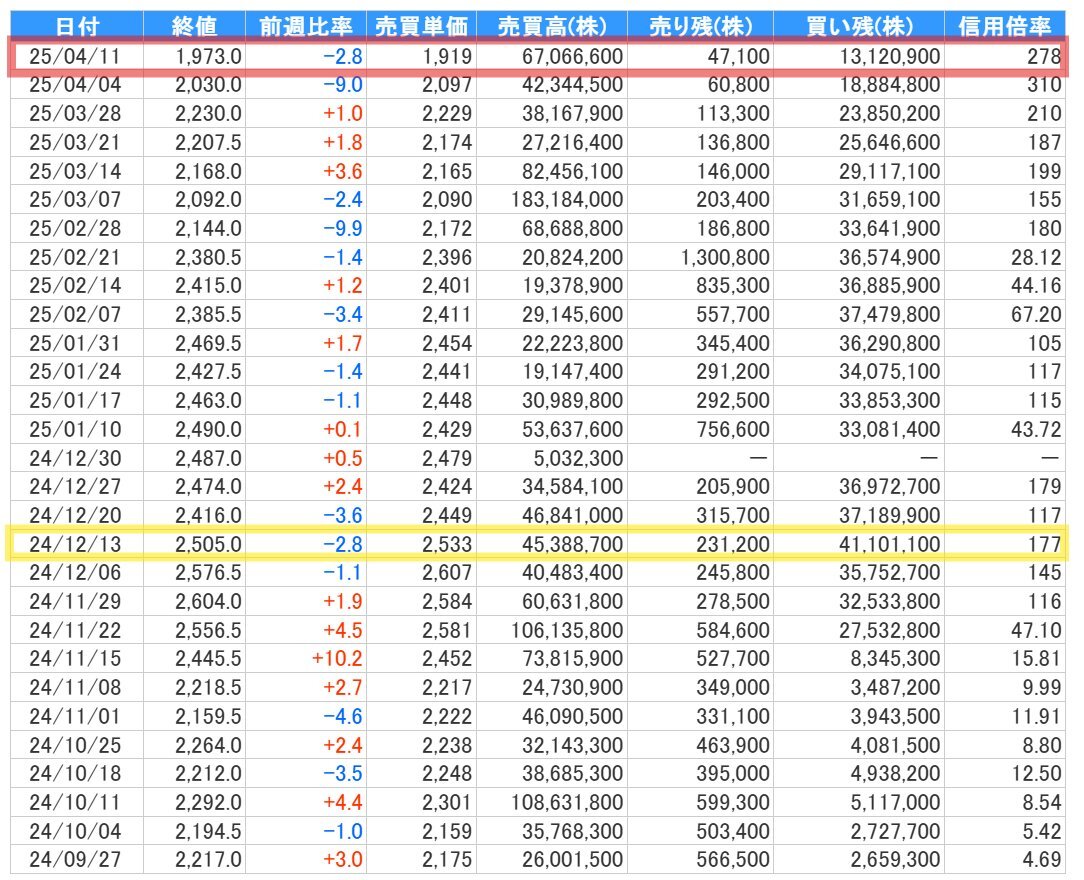The height and width of the screenshot is (880, 1084).
Task: Select date cell 25/01/31
Action: coord(75,344)
